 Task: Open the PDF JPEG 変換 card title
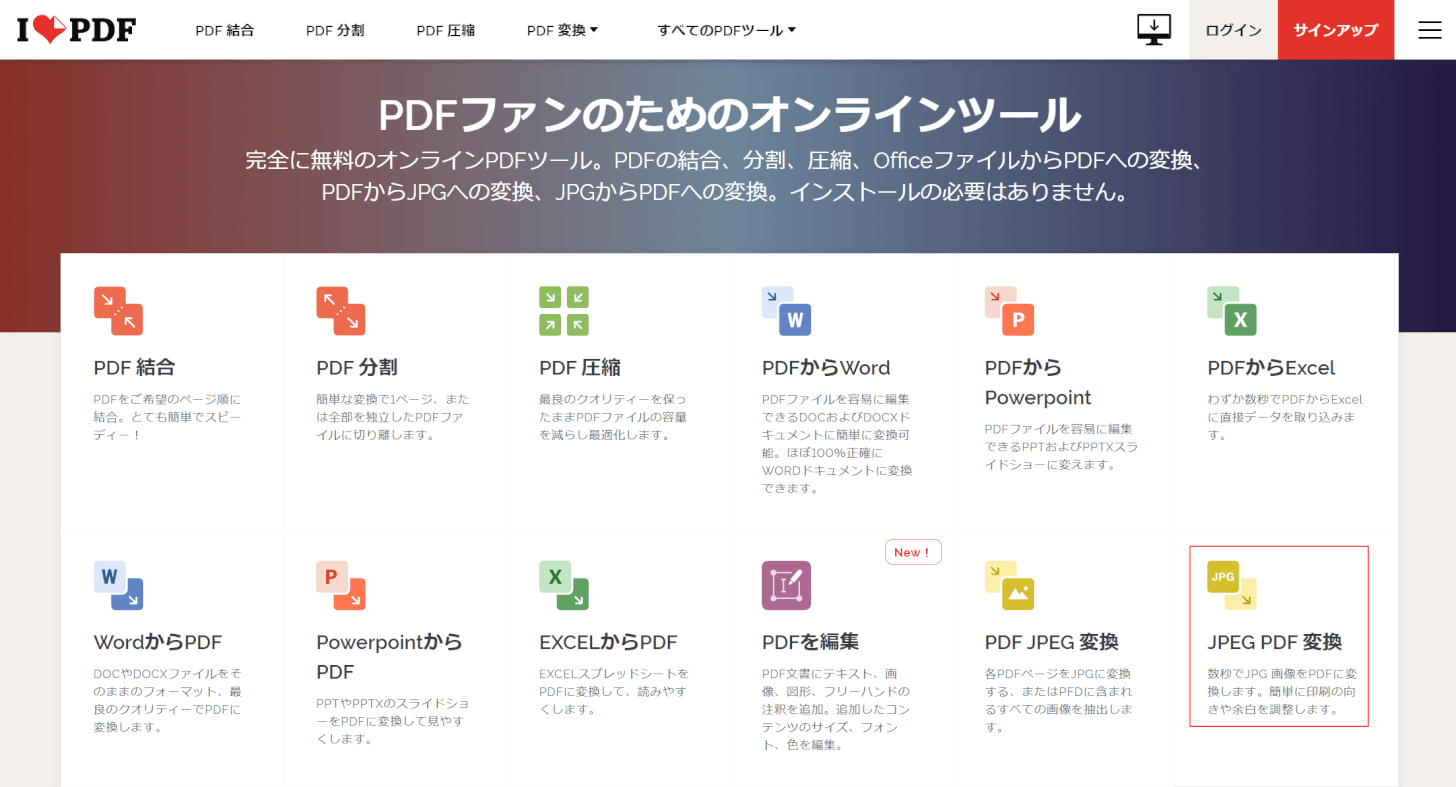pyautogui.click(x=1052, y=641)
